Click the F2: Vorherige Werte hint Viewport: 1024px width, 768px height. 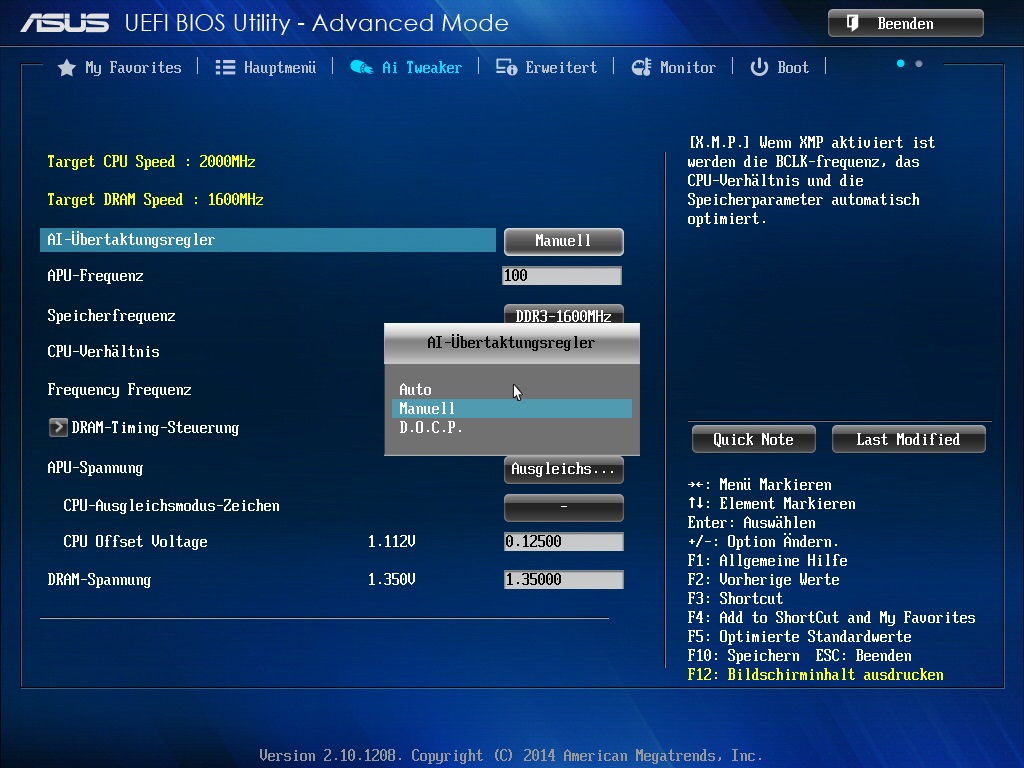pos(763,580)
